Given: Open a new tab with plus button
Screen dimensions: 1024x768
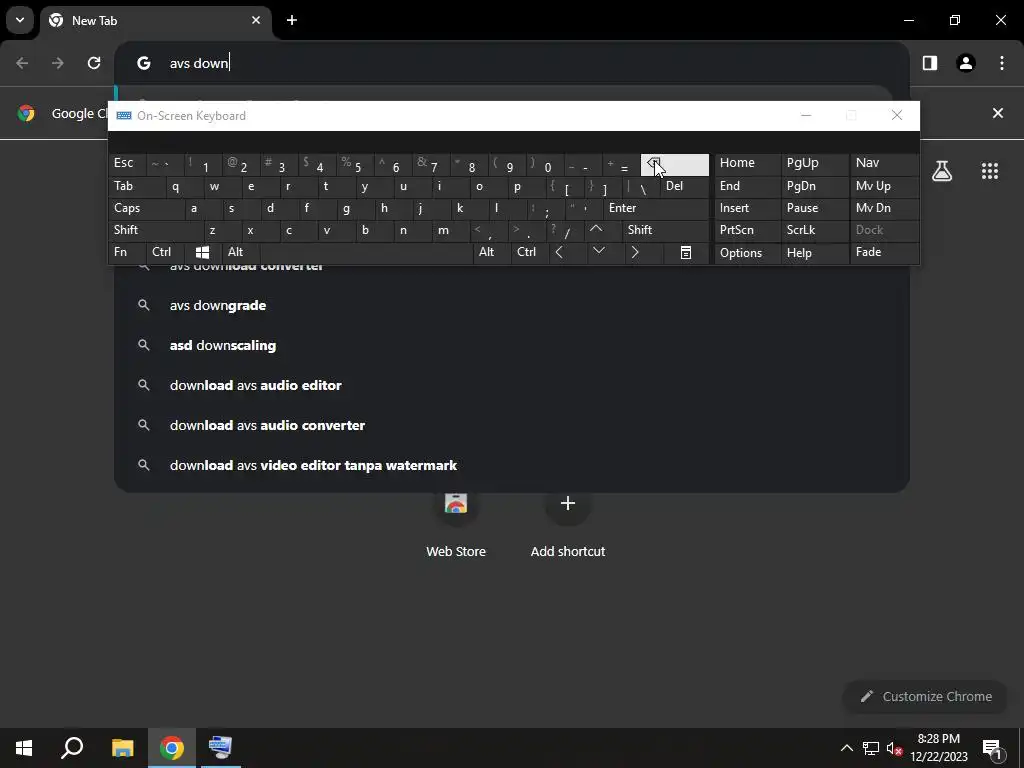Looking at the screenshot, I should (292, 20).
